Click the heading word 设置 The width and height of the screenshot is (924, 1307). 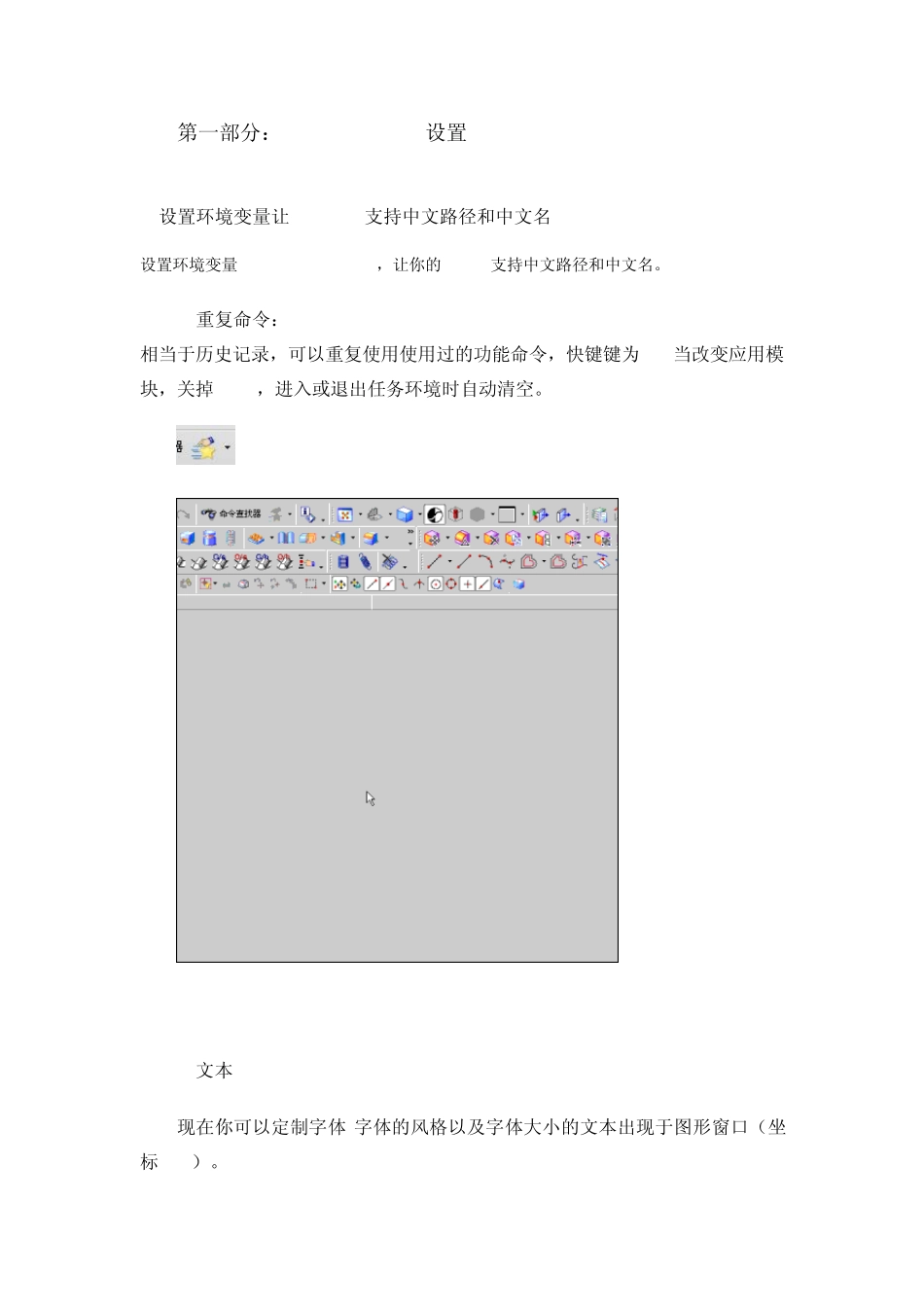[446, 133]
